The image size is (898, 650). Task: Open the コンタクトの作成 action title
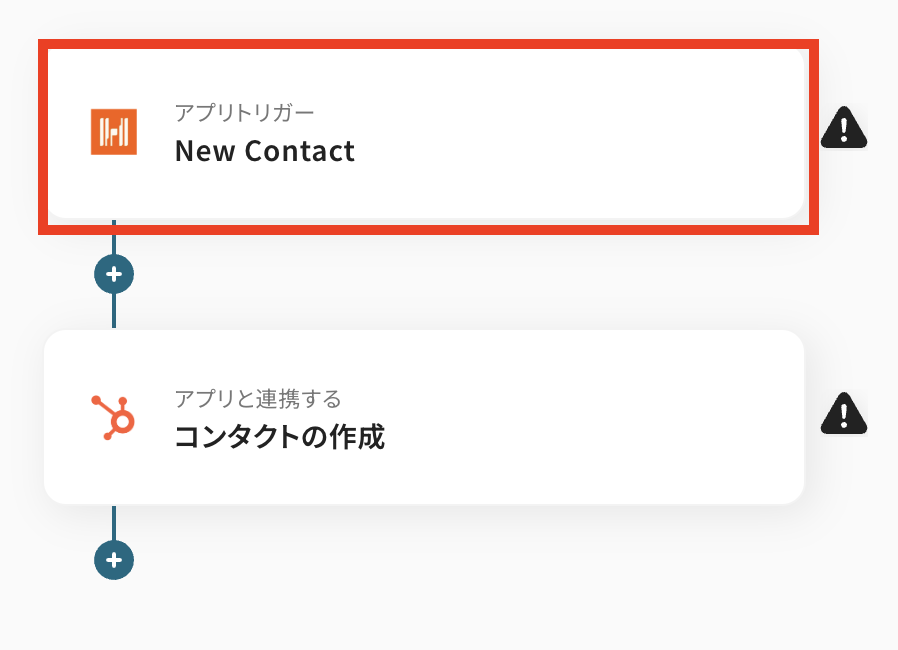point(279,437)
